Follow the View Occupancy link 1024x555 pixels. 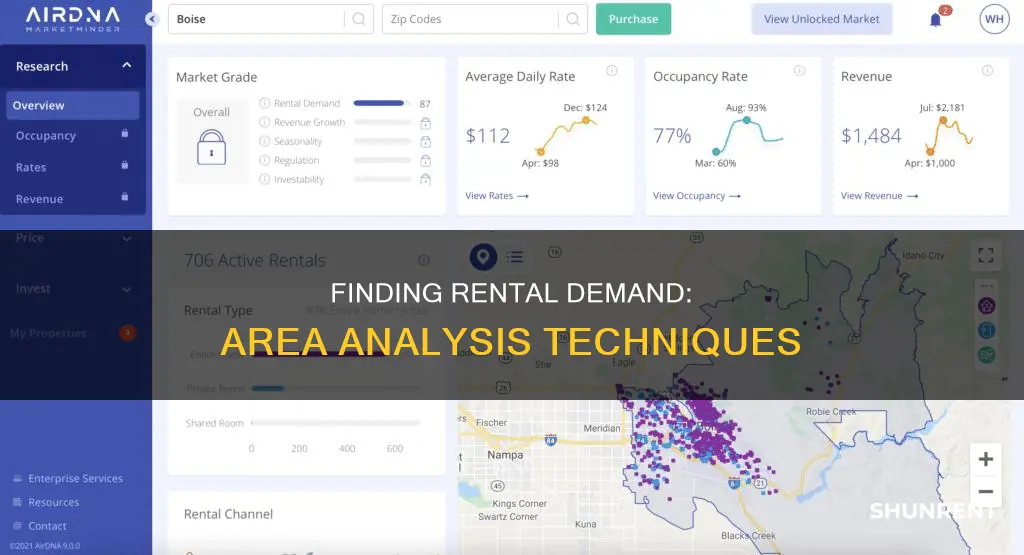click(696, 195)
